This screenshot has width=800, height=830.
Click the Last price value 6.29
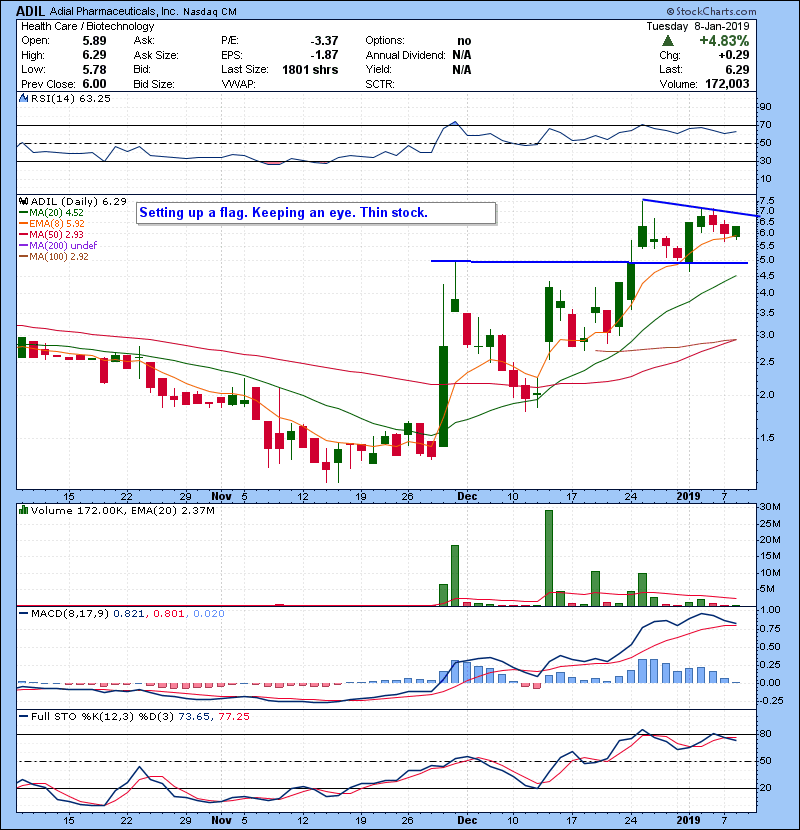(738, 70)
